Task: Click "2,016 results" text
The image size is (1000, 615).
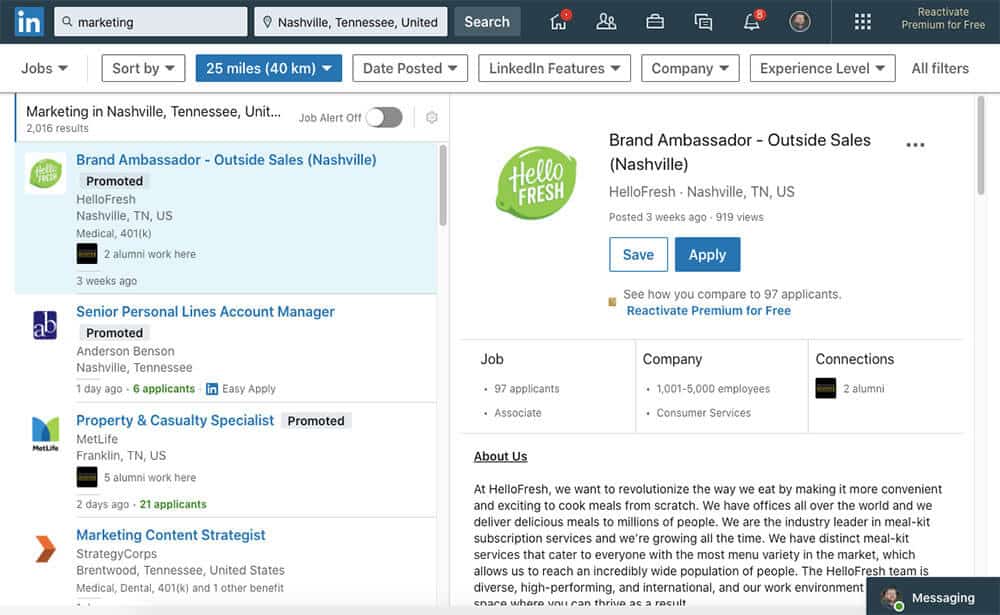Action: [x=57, y=128]
